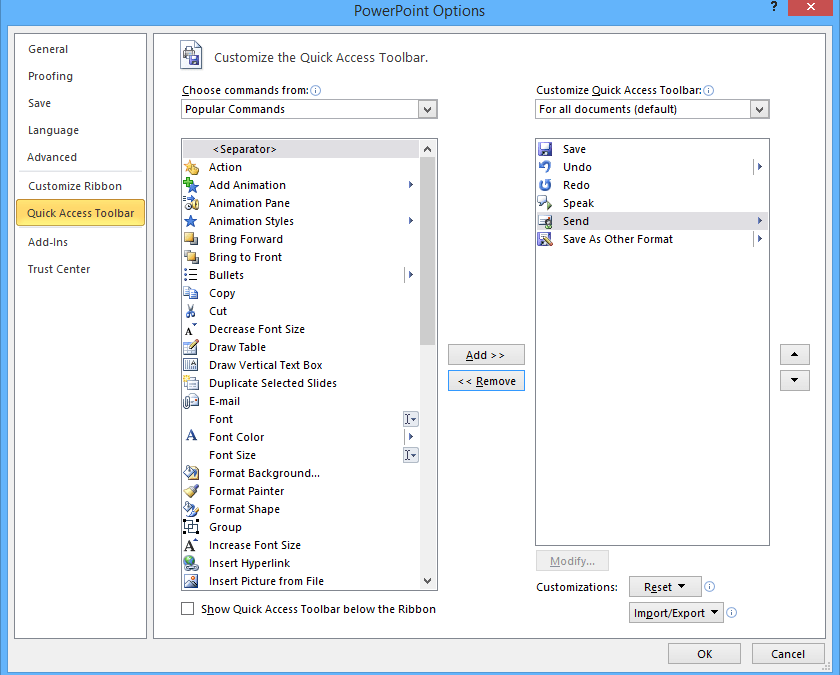Select the Cut scissors icon
This screenshot has width=840, height=675.
[191, 311]
